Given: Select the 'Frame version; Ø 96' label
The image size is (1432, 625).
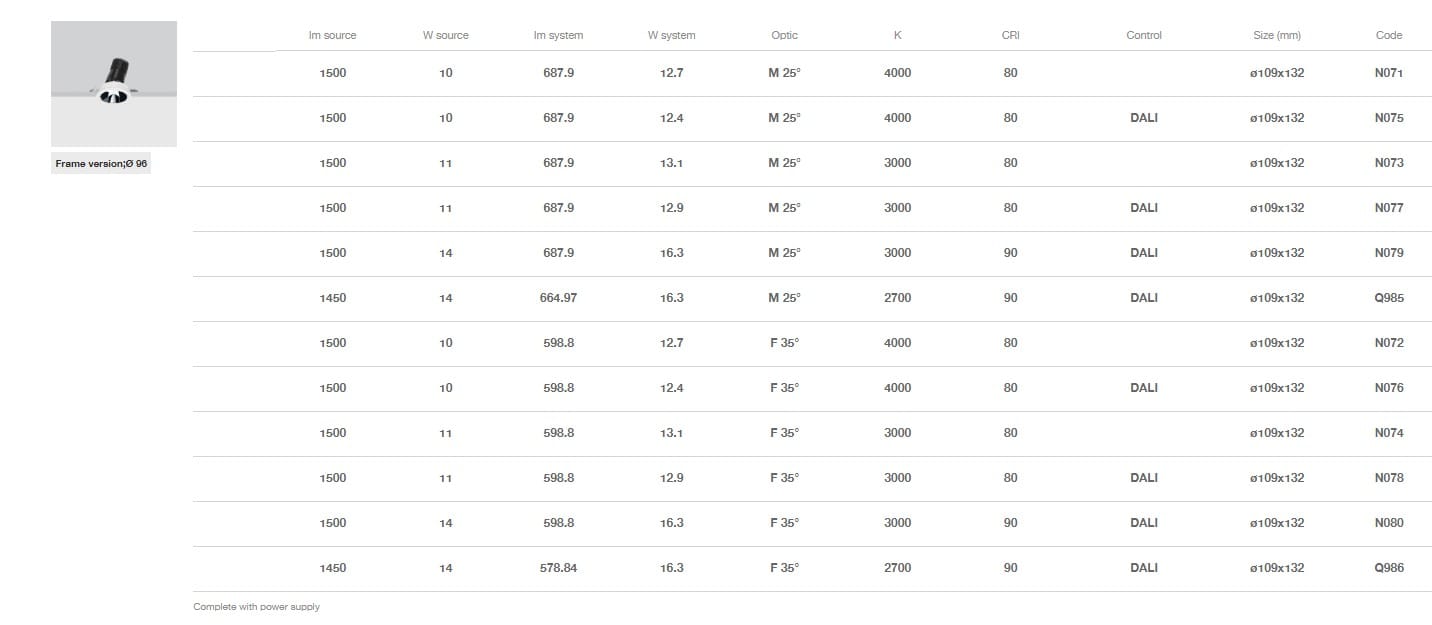Looking at the screenshot, I should [x=101, y=164].
